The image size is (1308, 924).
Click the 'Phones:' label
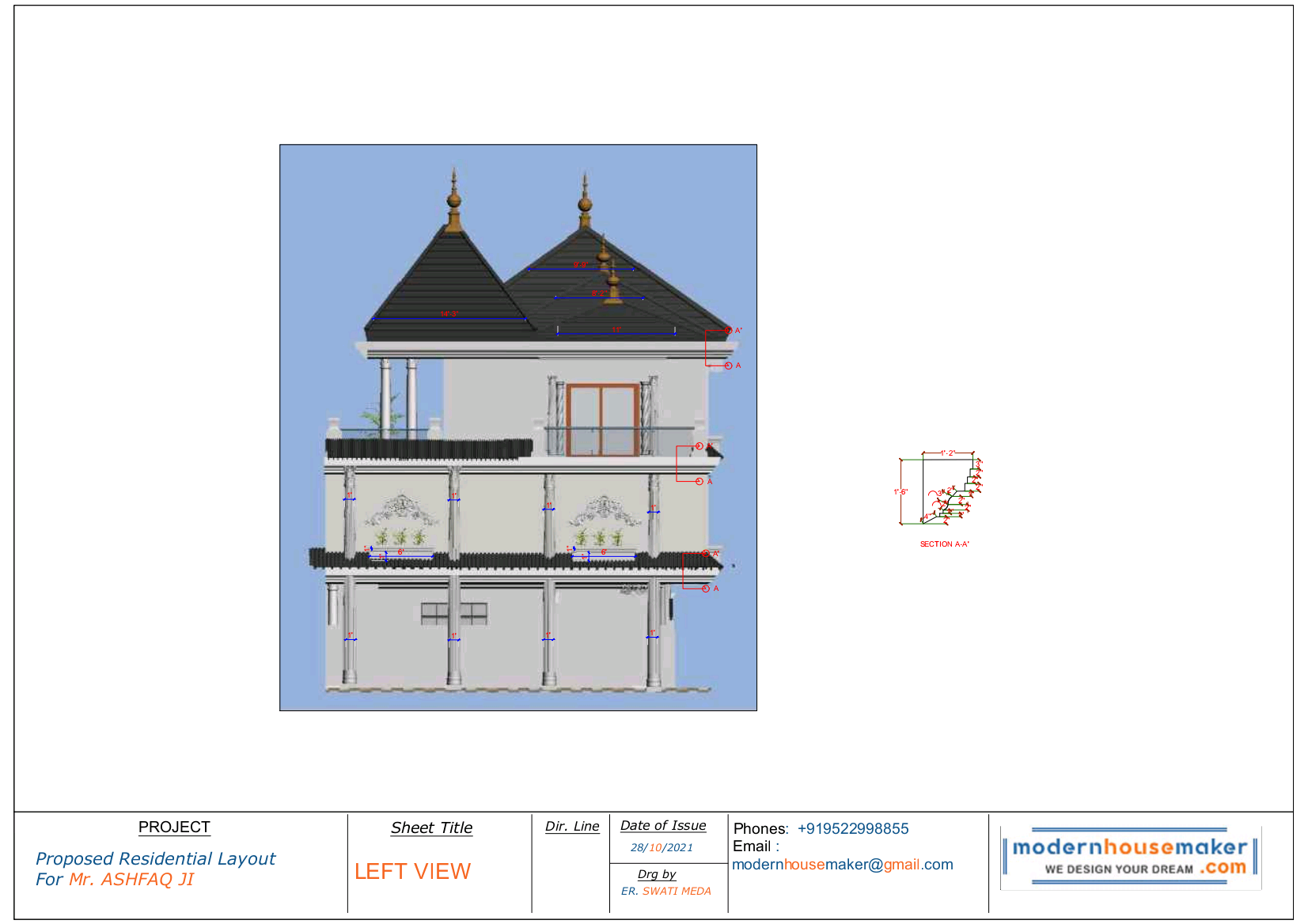pos(760,828)
